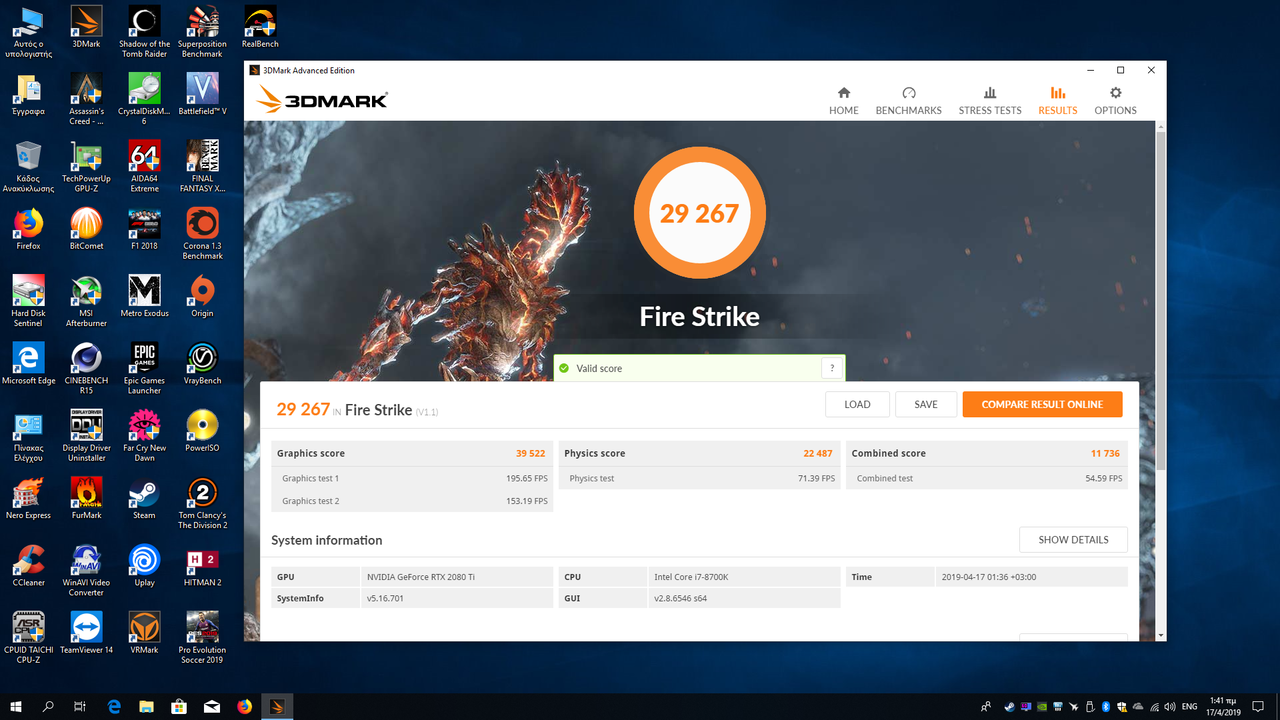Select the Epic Games Launcher icon

tap(144, 369)
